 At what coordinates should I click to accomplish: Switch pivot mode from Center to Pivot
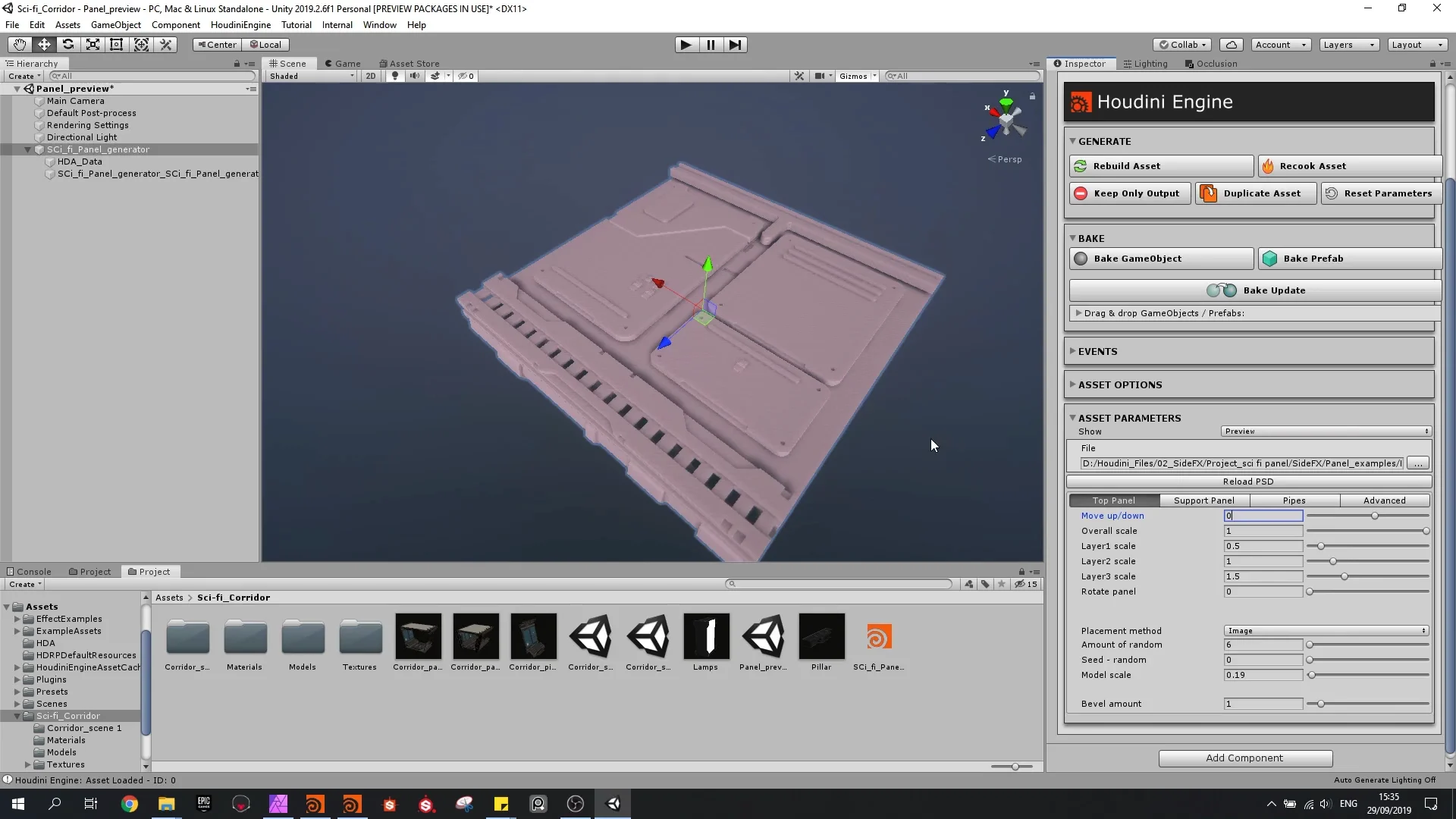pyautogui.click(x=215, y=44)
